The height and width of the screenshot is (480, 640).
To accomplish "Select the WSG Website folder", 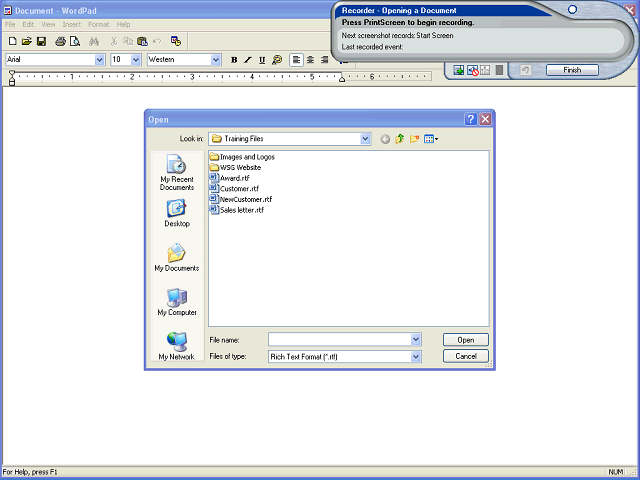I will pos(235,167).
